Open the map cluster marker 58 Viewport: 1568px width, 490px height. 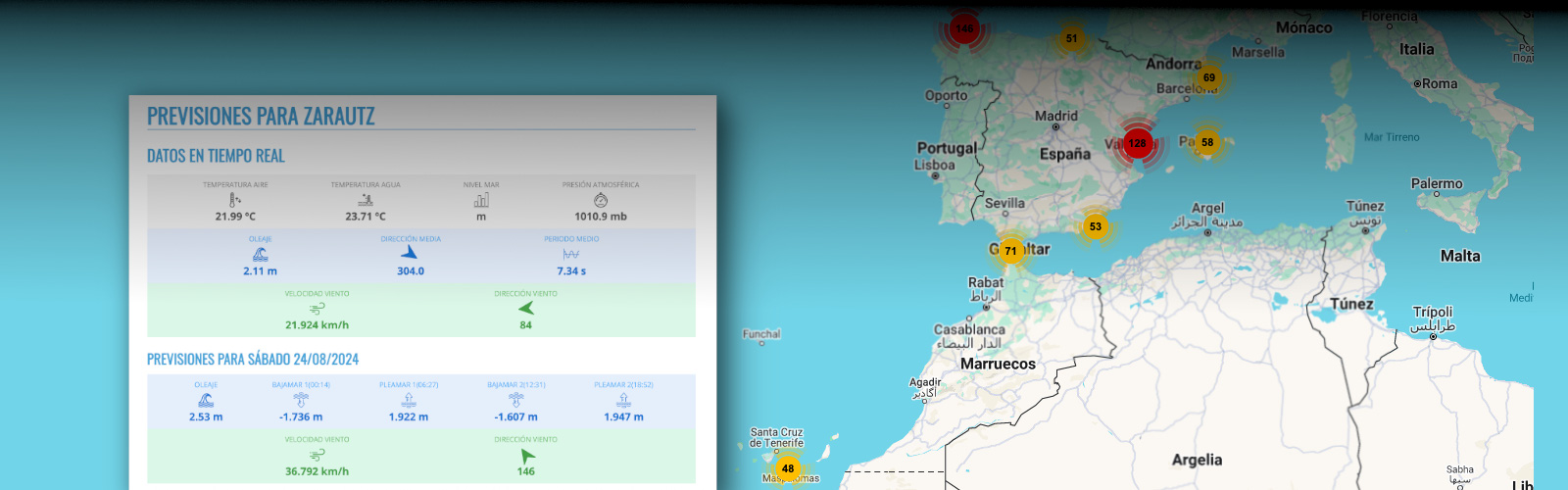pyautogui.click(x=1207, y=142)
